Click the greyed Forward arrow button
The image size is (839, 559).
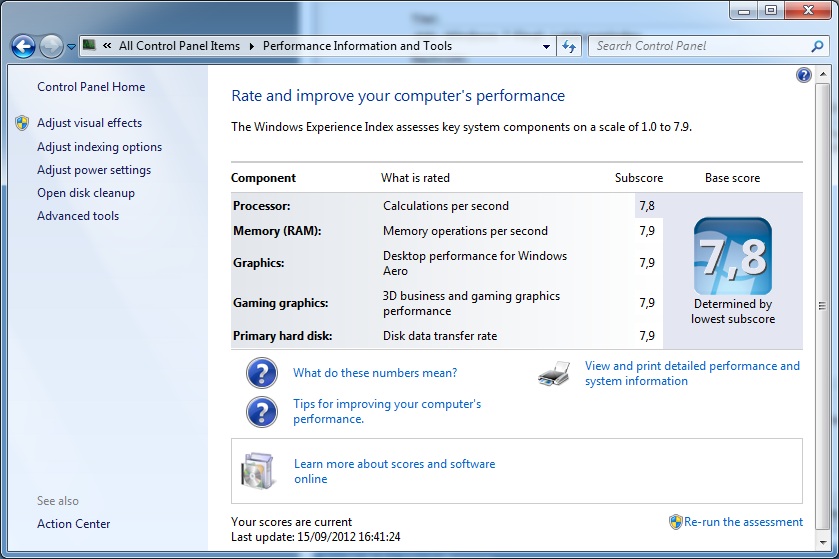point(51,47)
